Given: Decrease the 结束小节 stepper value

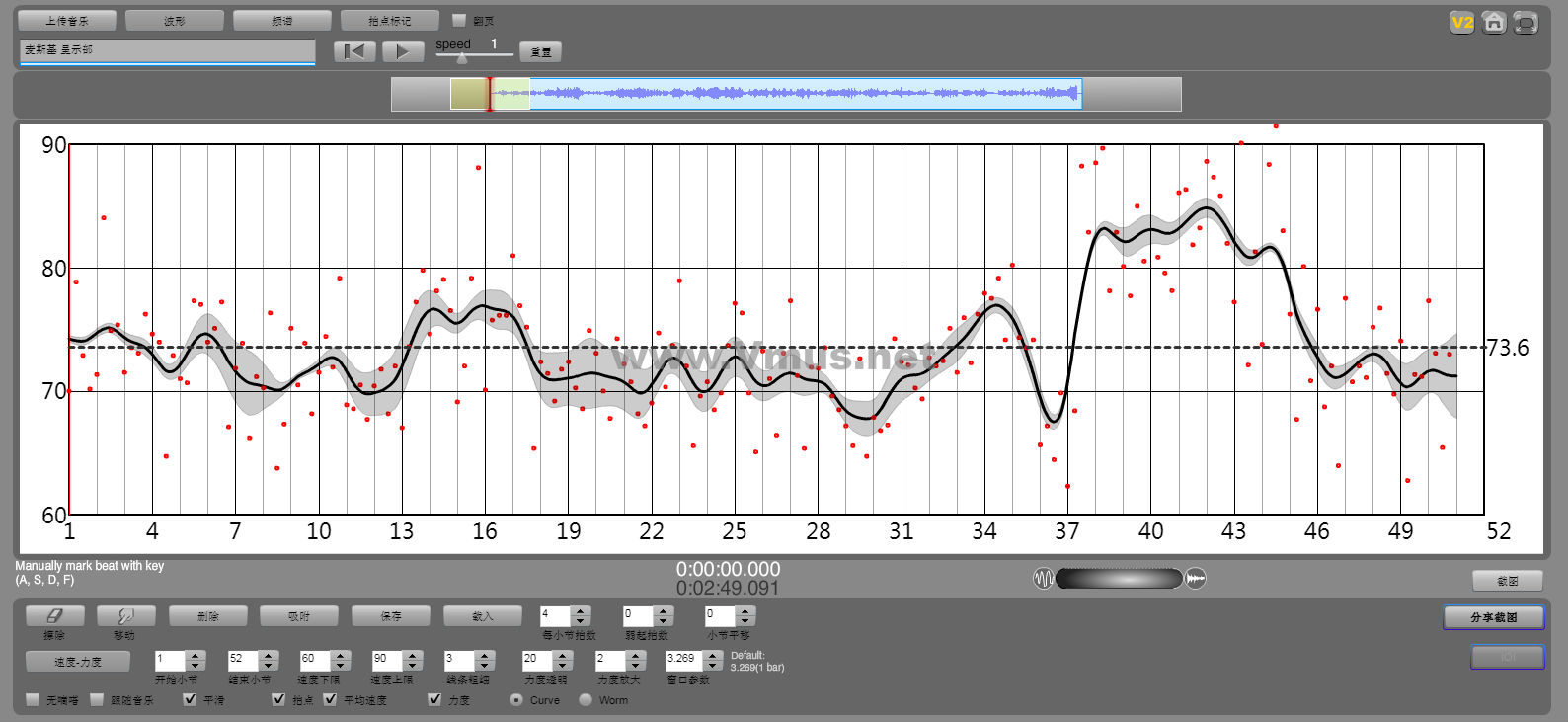Looking at the screenshot, I should click(268, 665).
